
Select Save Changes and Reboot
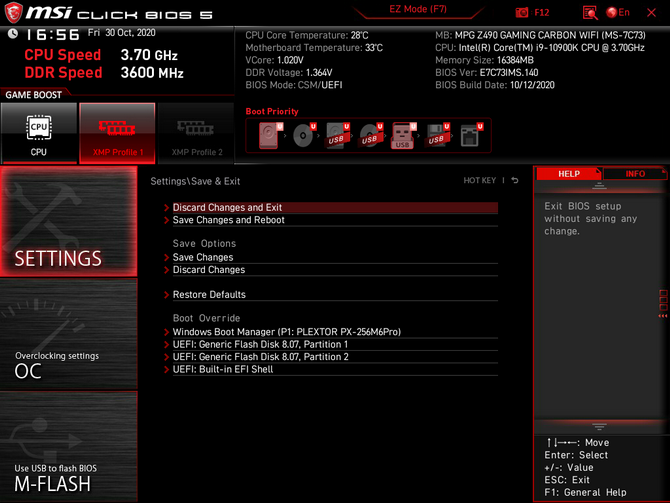(335, 220)
